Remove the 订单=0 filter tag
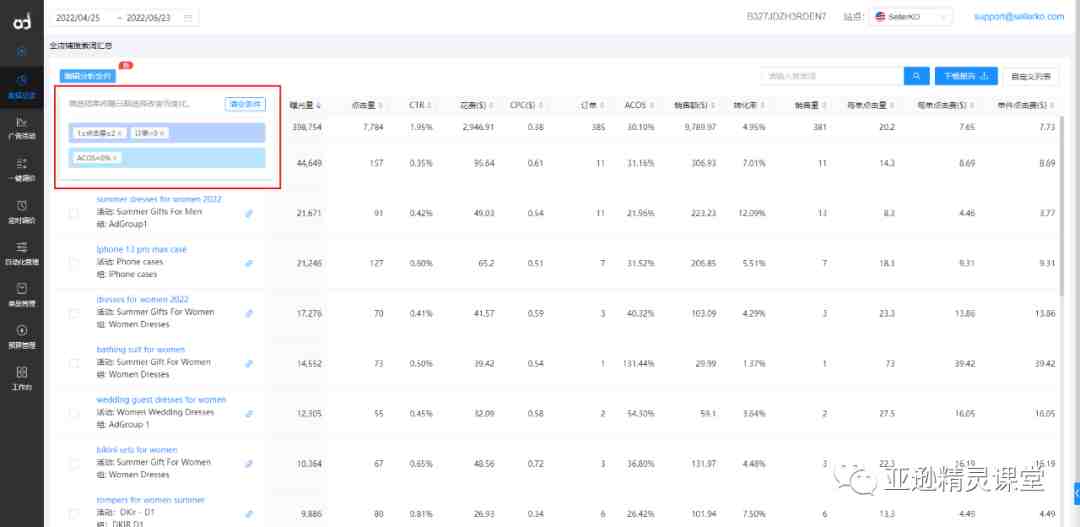This screenshot has height=527, width=1080. [163, 133]
